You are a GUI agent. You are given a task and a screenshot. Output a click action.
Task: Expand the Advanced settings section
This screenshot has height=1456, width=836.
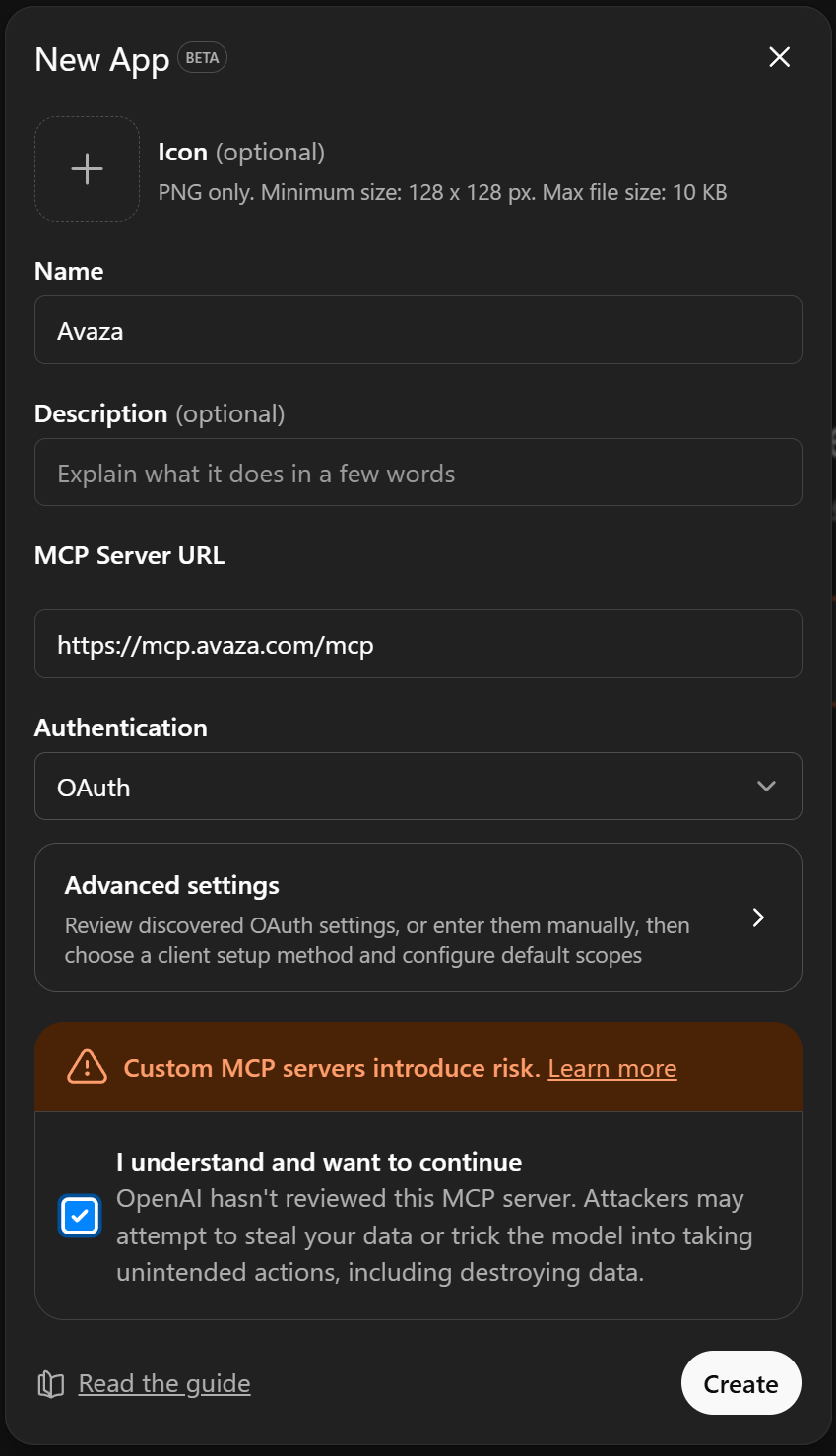point(394,886)
